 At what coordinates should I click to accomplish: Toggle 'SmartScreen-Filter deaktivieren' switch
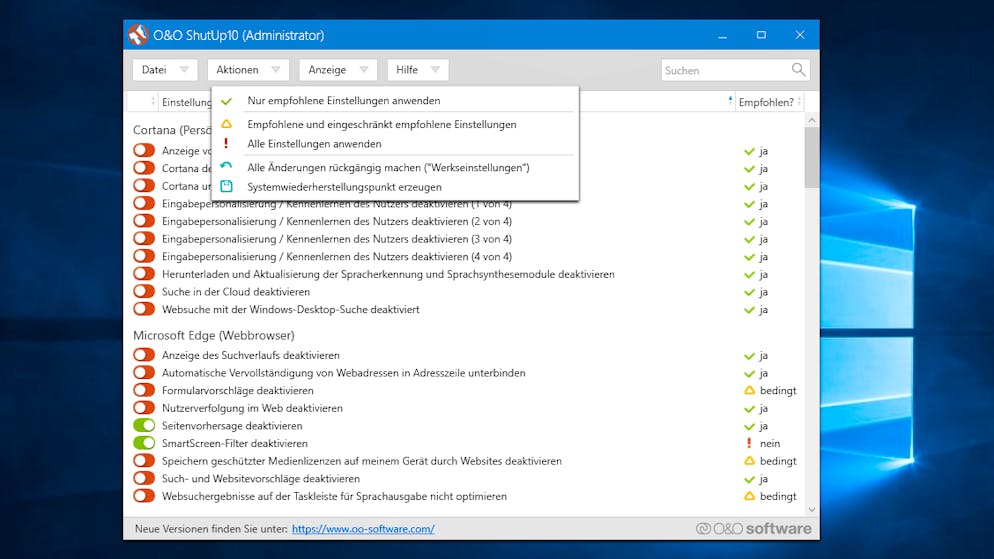[x=144, y=443]
